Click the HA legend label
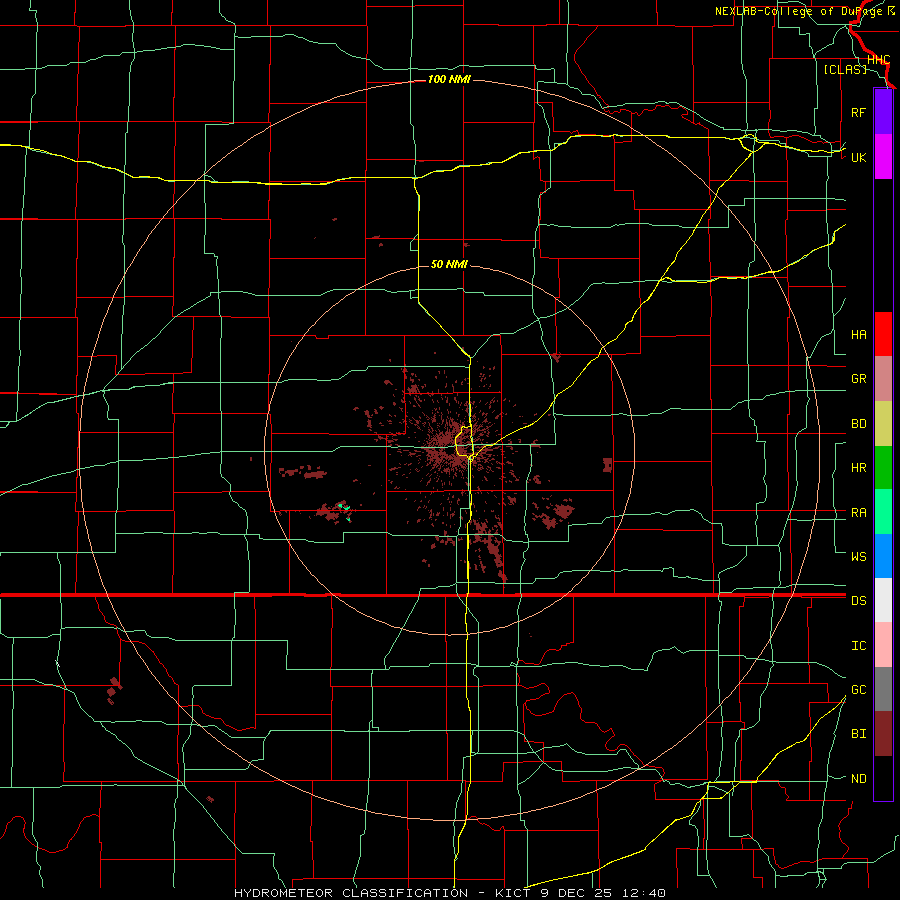 (858, 335)
